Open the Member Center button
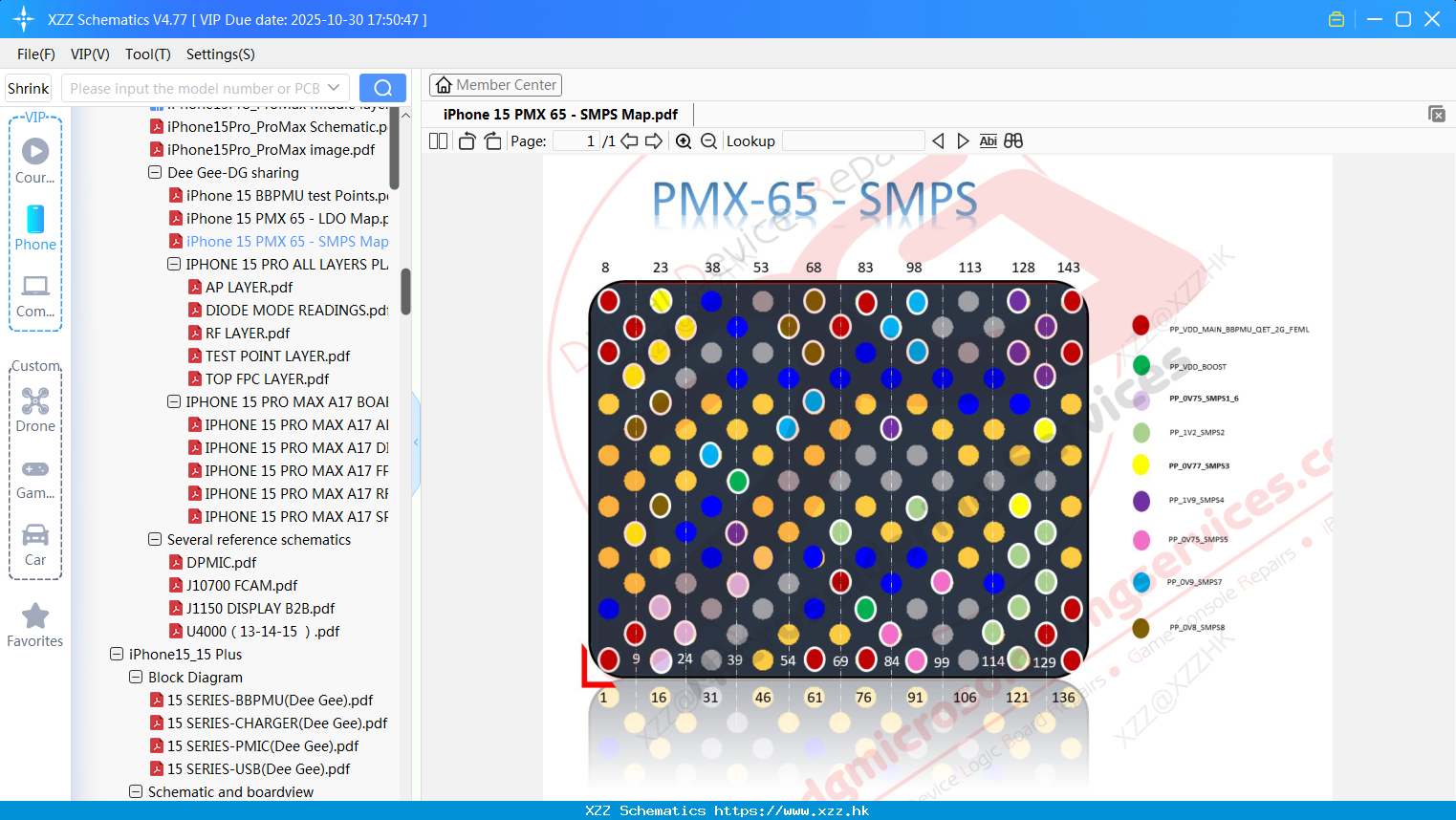Screen dimensions: 1456x820 (x=495, y=85)
